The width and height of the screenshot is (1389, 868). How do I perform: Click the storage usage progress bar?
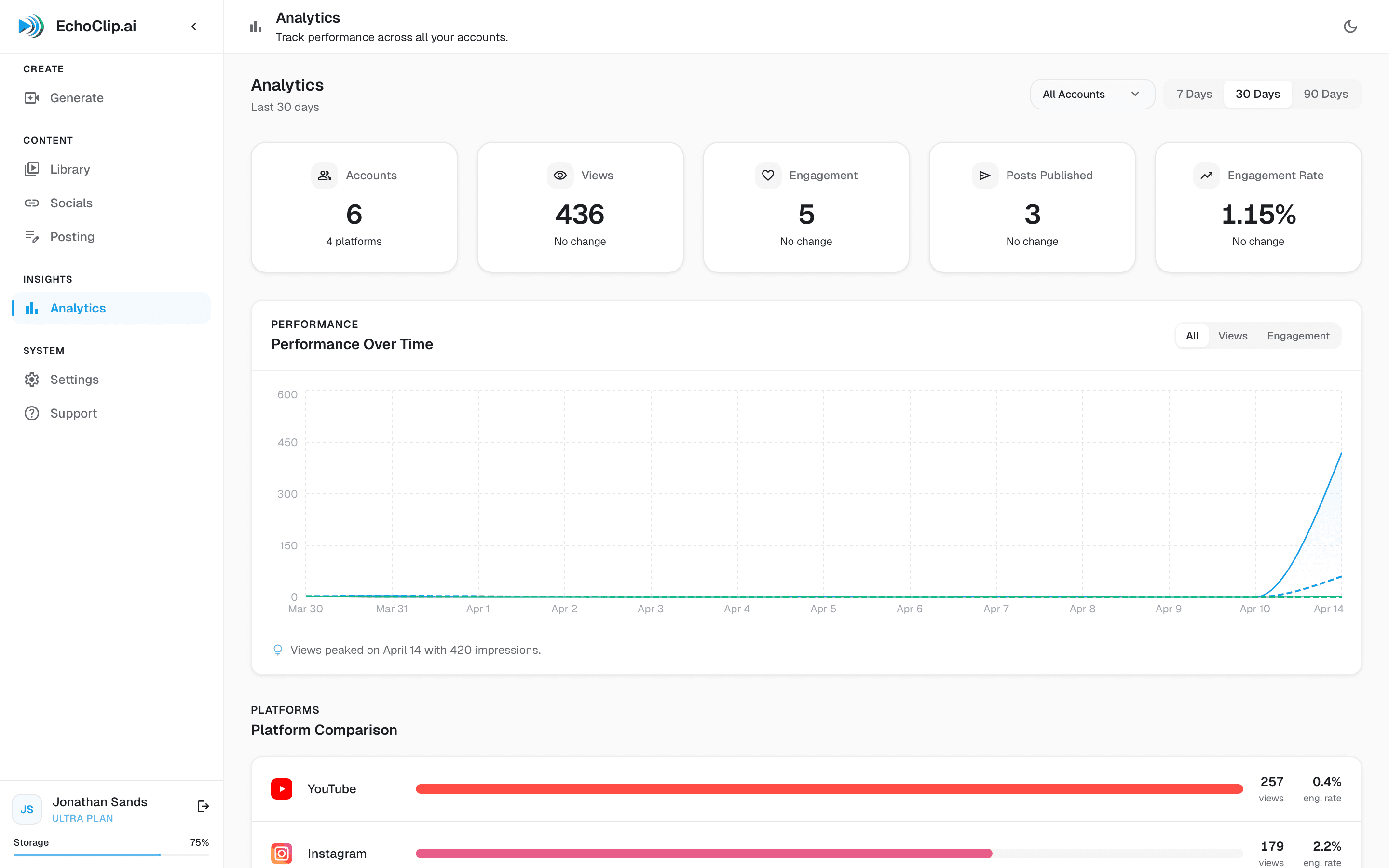[112, 855]
